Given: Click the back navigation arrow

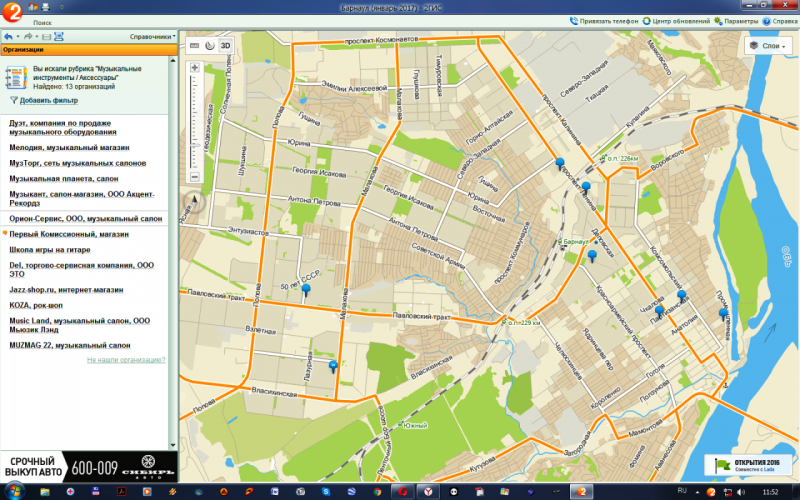Looking at the screenshot, I should pyautogui.click(x=7, y=36).
